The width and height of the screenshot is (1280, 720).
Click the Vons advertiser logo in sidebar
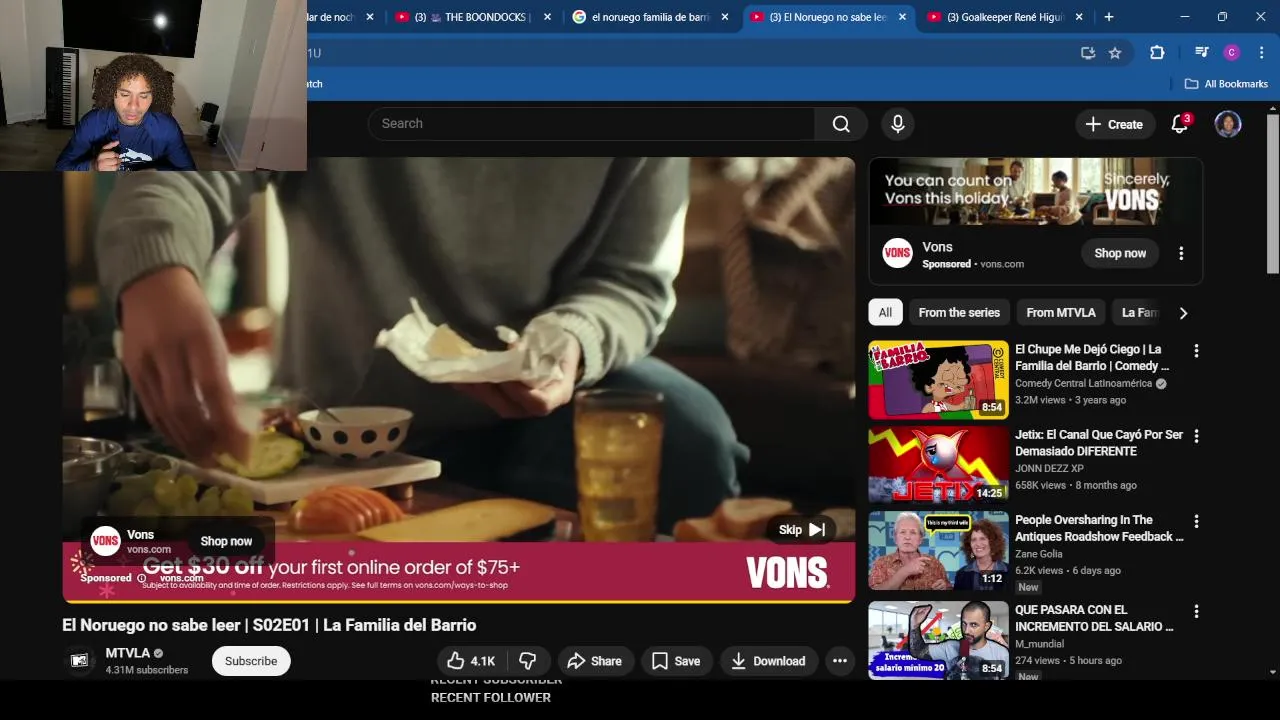[x=898, y=253]
